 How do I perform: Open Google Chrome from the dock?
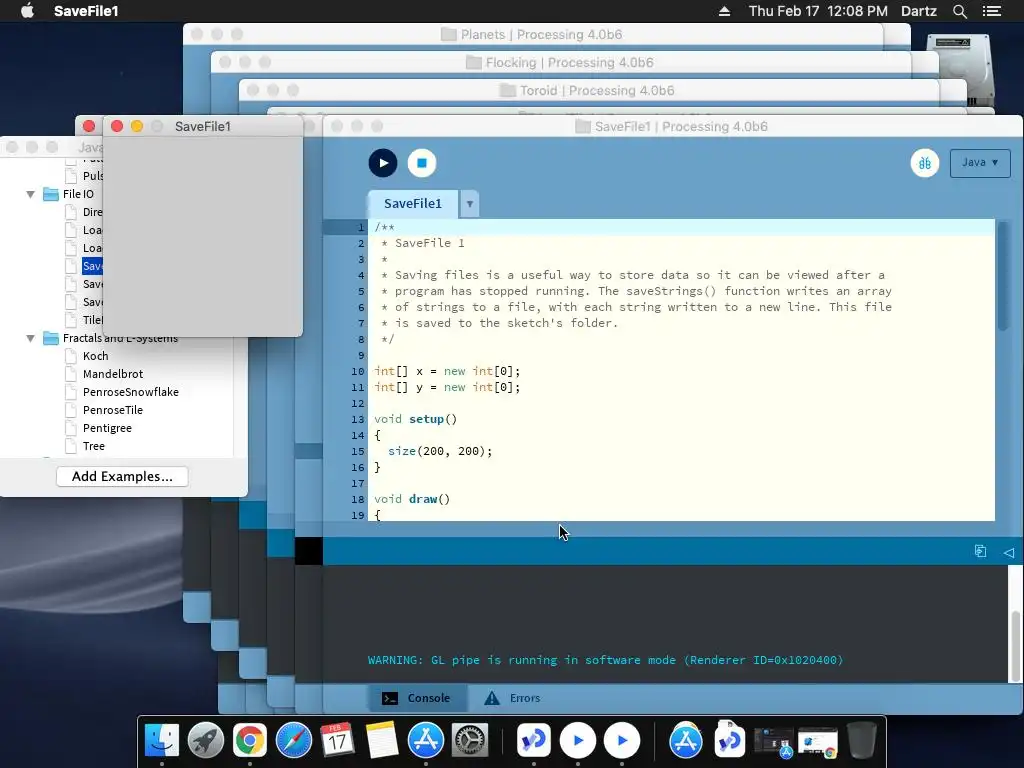coord(249,741)
